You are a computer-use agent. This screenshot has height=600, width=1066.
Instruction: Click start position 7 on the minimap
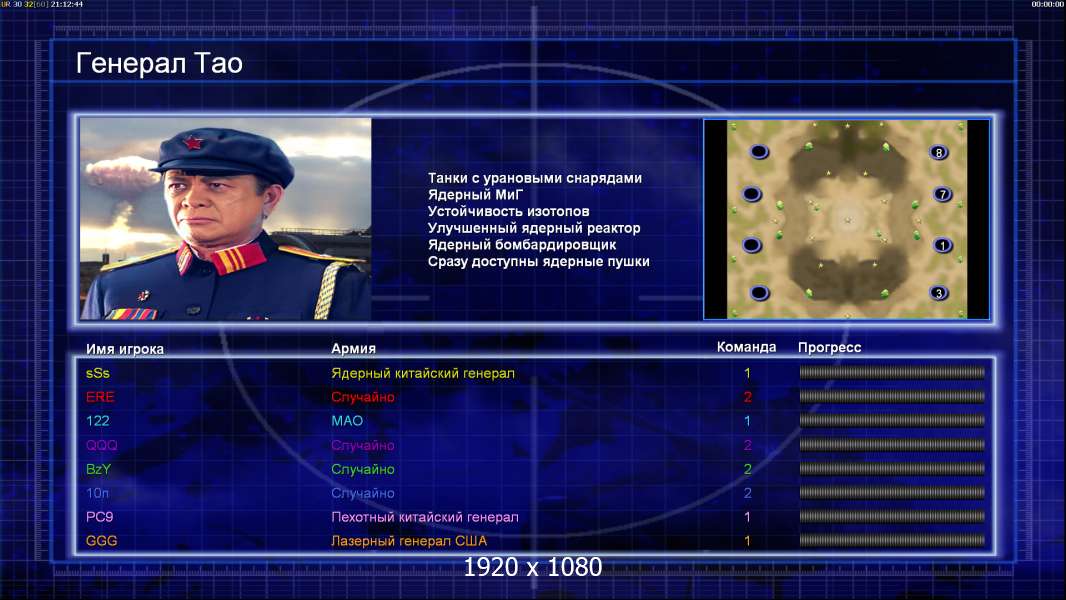coord(942,194)
